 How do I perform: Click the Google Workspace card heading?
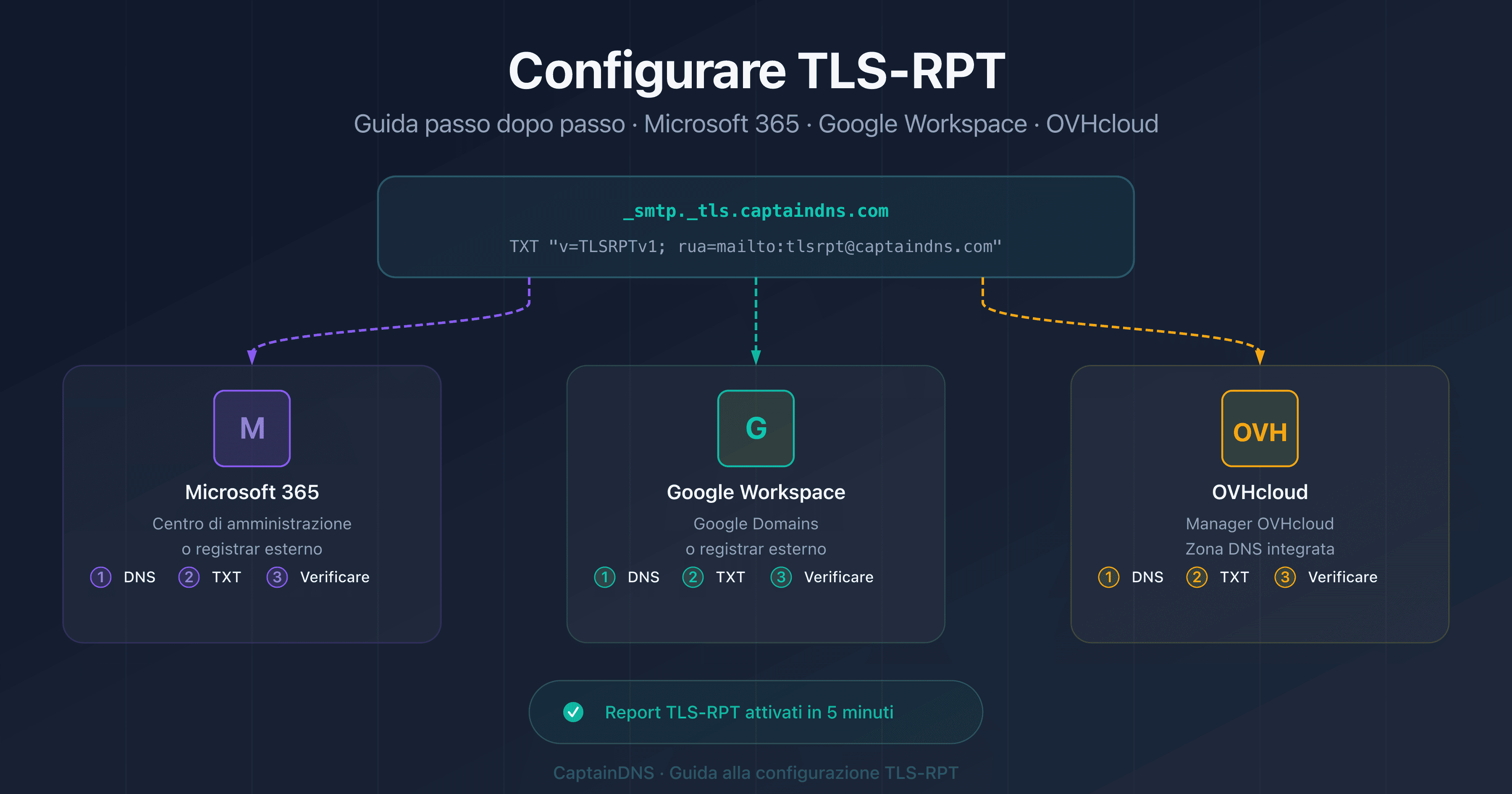tap(756, 492)
